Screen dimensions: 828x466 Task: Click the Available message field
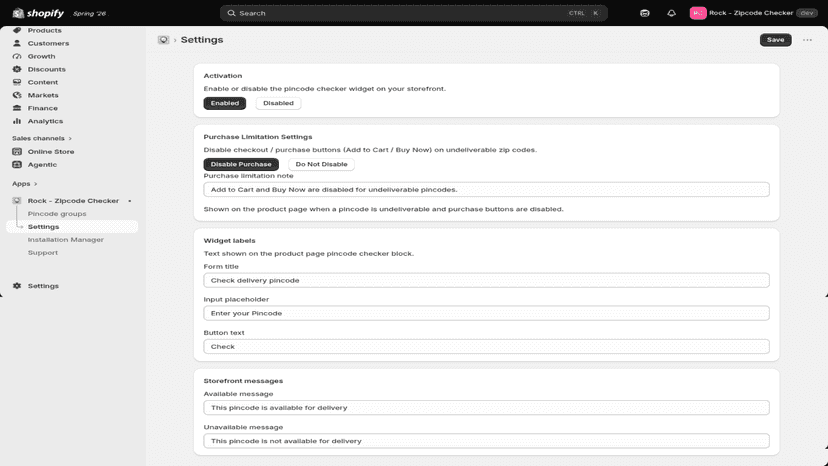(x=486, y=408)
